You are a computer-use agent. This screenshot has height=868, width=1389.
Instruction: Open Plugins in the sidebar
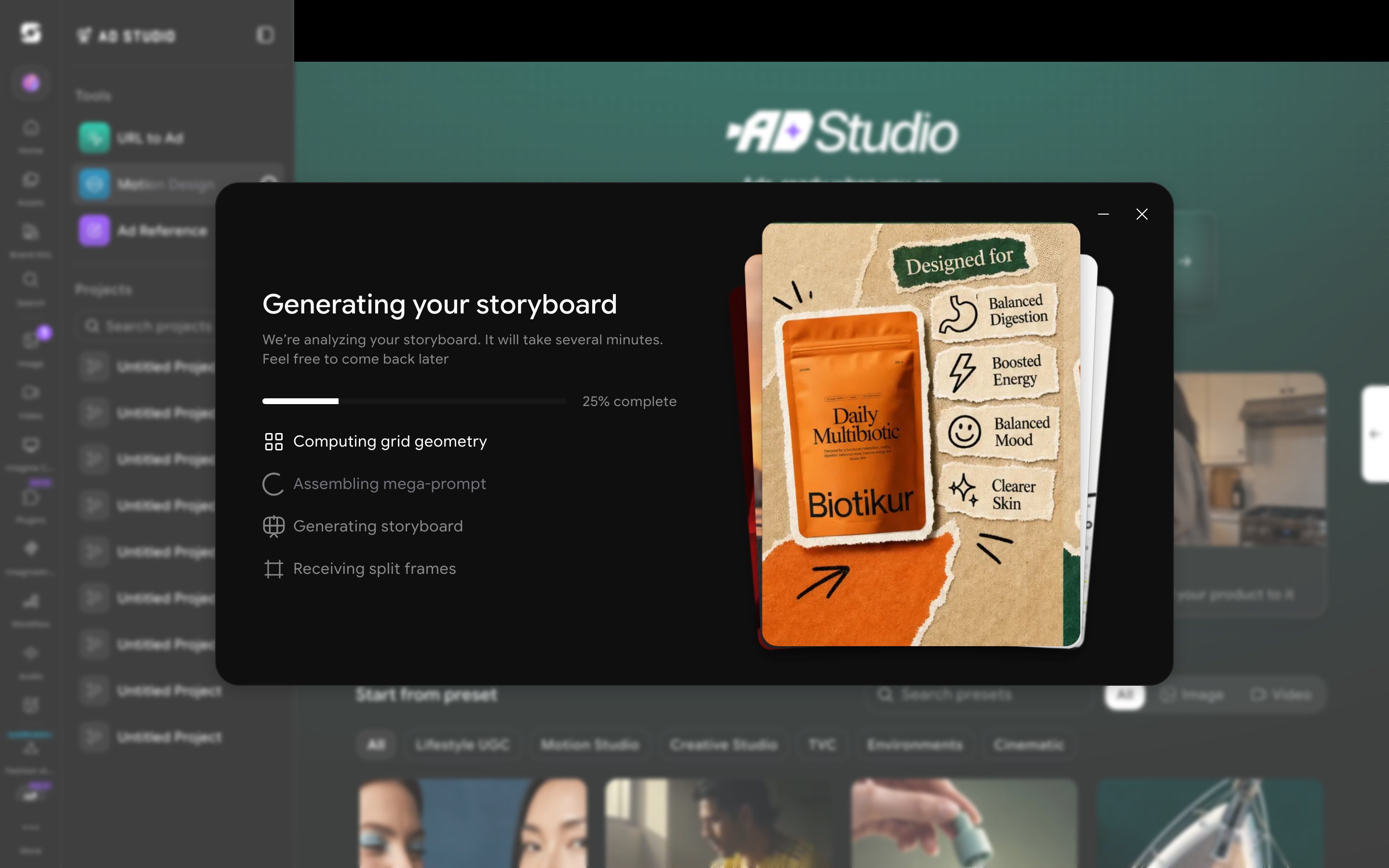coord(31,505)
